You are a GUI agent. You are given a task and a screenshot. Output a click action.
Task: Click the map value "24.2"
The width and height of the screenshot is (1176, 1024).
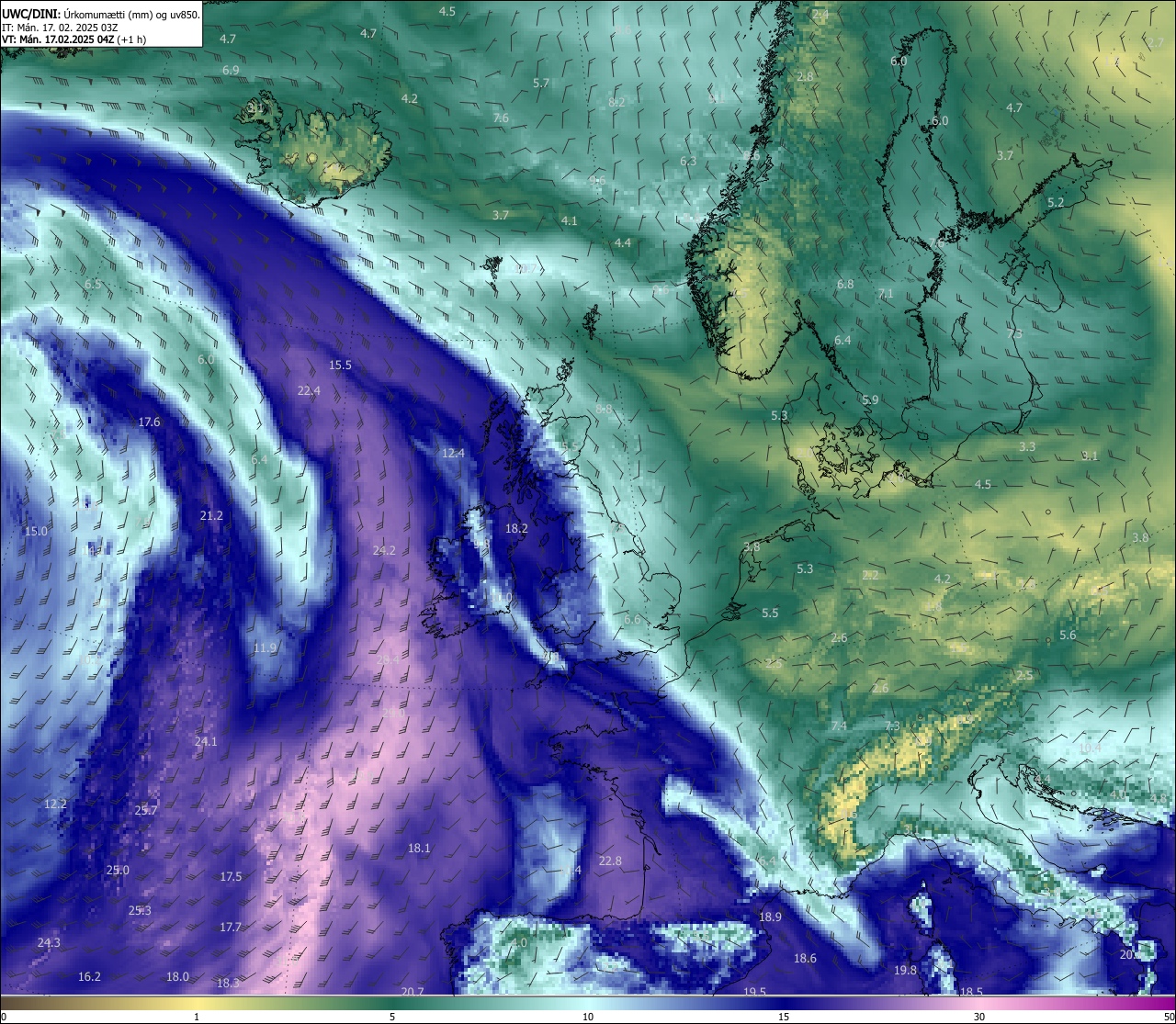384,550
